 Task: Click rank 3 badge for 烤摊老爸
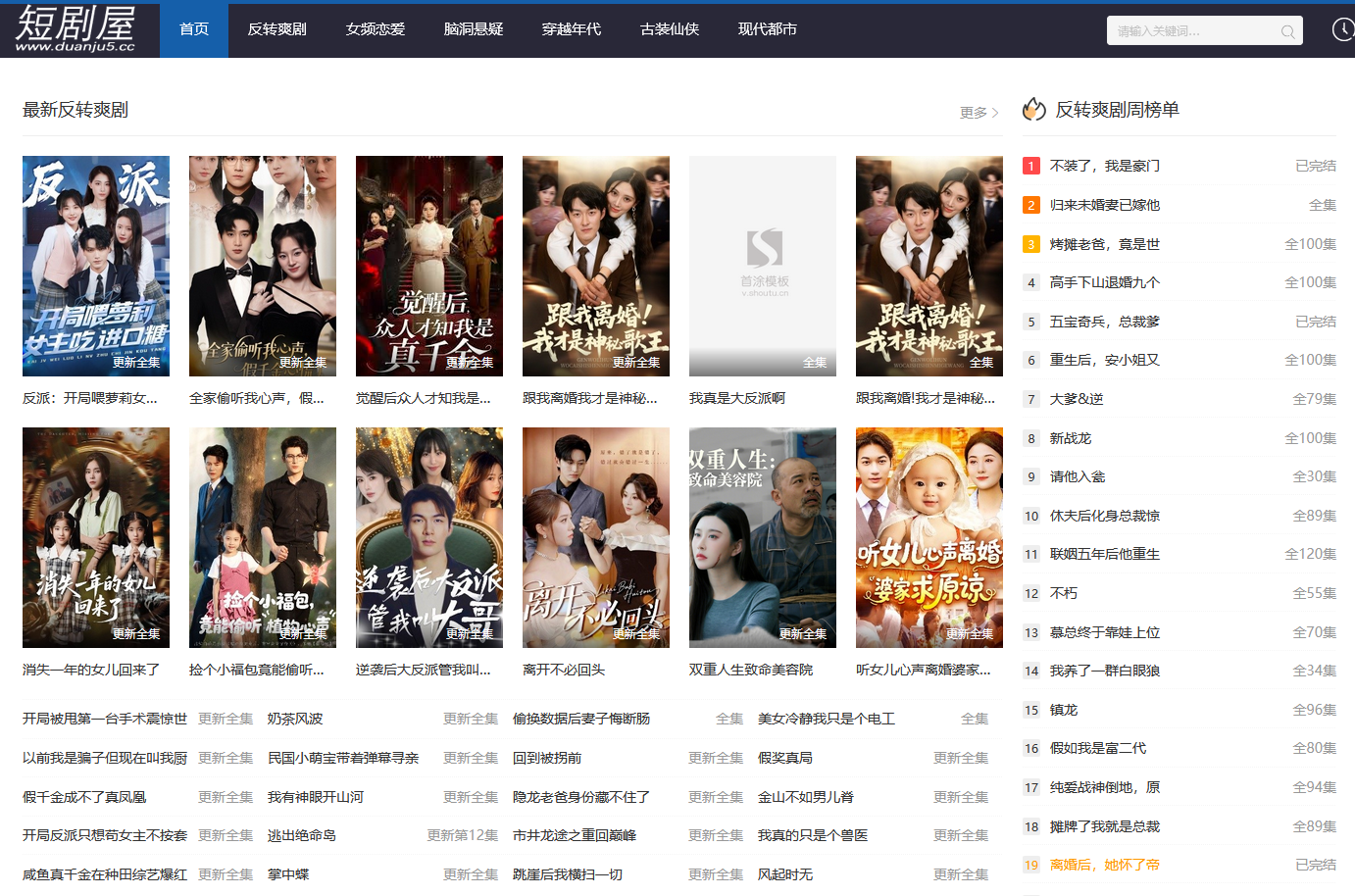point(1031,244)
